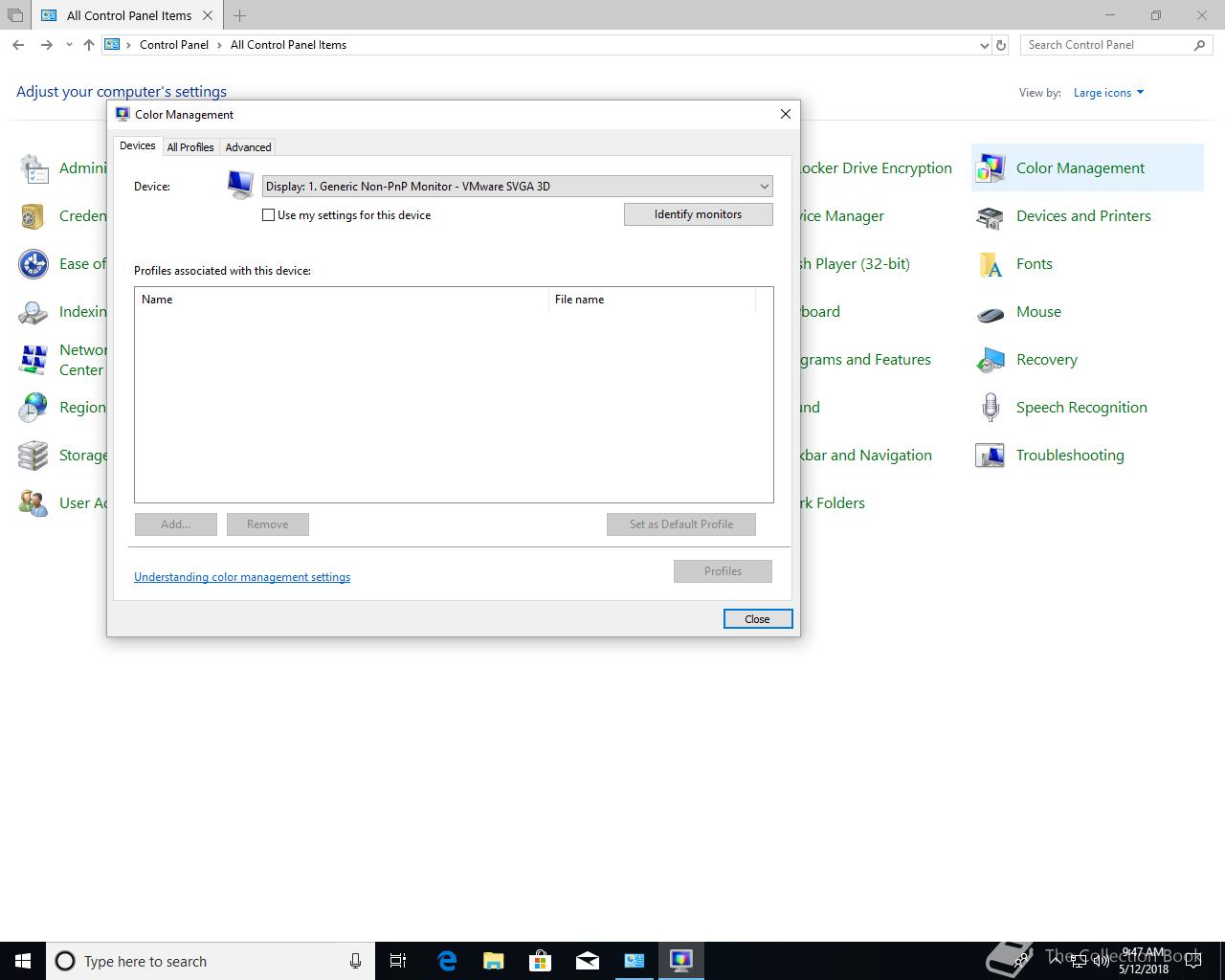Open Administrative Tools icon
The image size is (1225, 980).
33,168
